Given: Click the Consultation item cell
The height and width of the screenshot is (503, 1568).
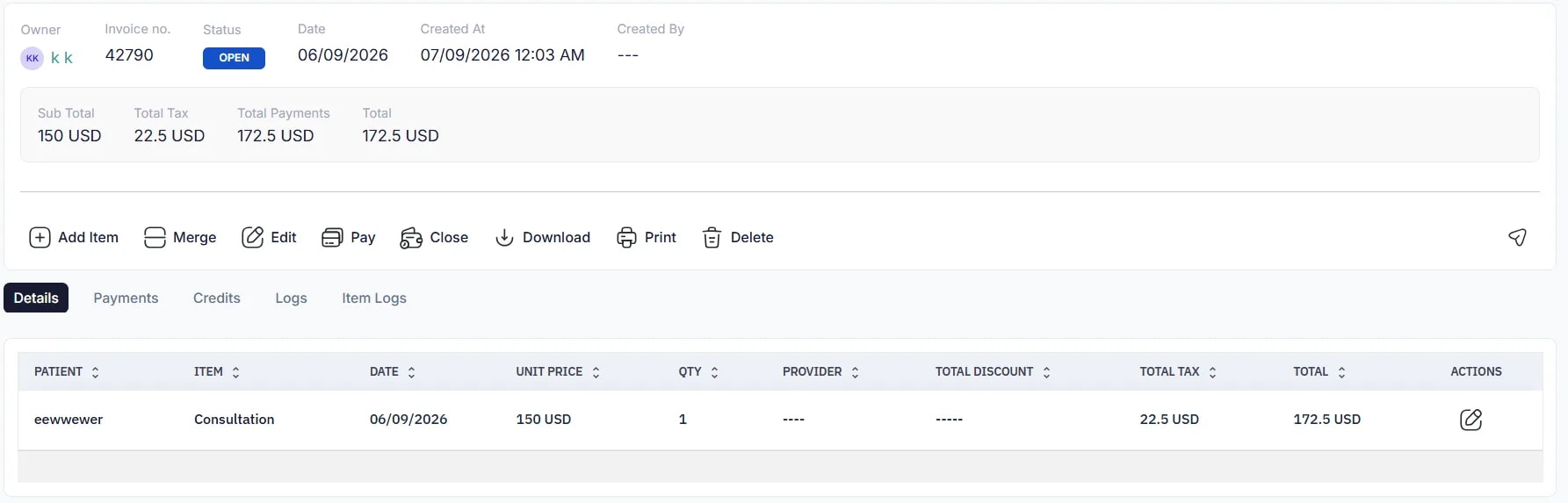Looking at the screenshot, I should [x=234, y=420].
